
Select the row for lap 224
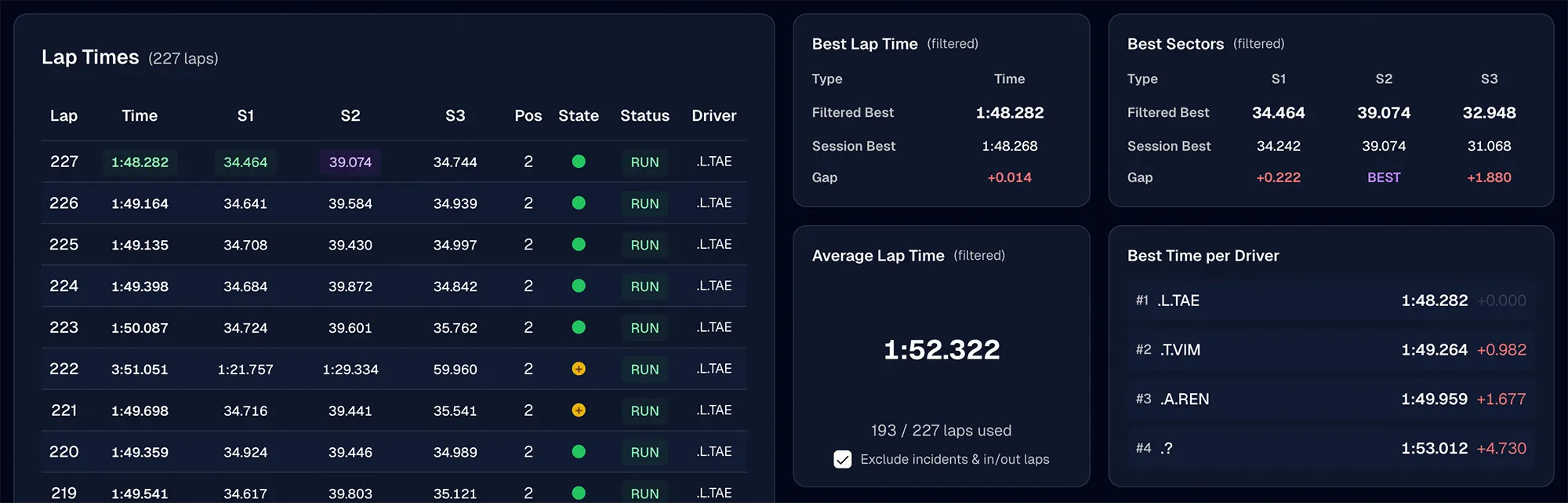(x=314, y=286)
